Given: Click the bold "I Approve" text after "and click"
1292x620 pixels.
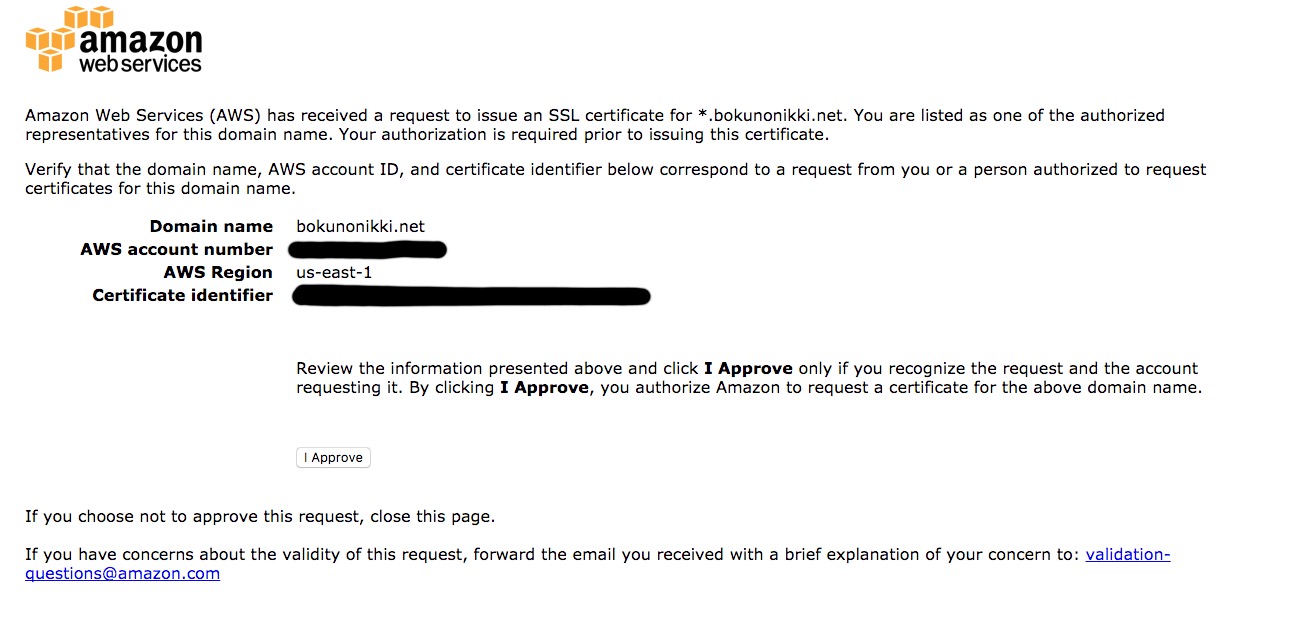Looking at the screenshot, I should pos(748,368).
